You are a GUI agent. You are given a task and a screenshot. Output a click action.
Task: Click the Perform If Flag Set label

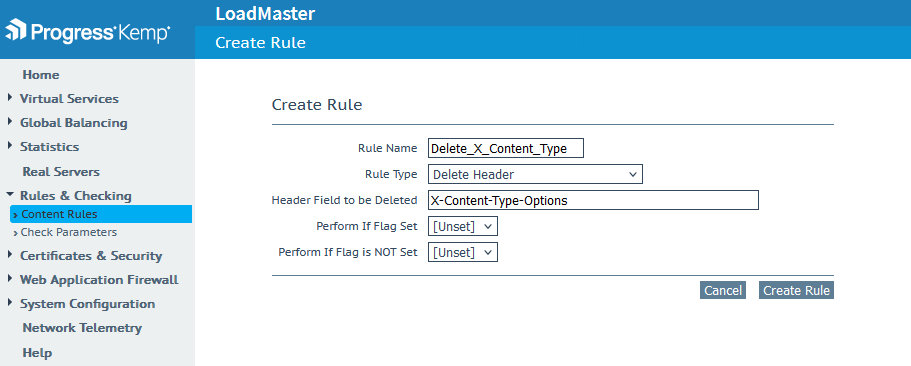[367, 226]
